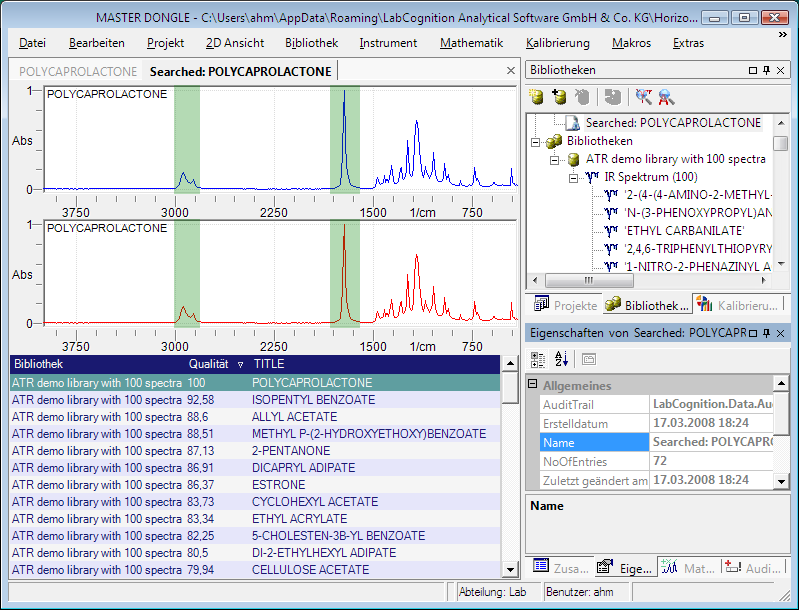Switch properties to categorized view

coord(537,358)
